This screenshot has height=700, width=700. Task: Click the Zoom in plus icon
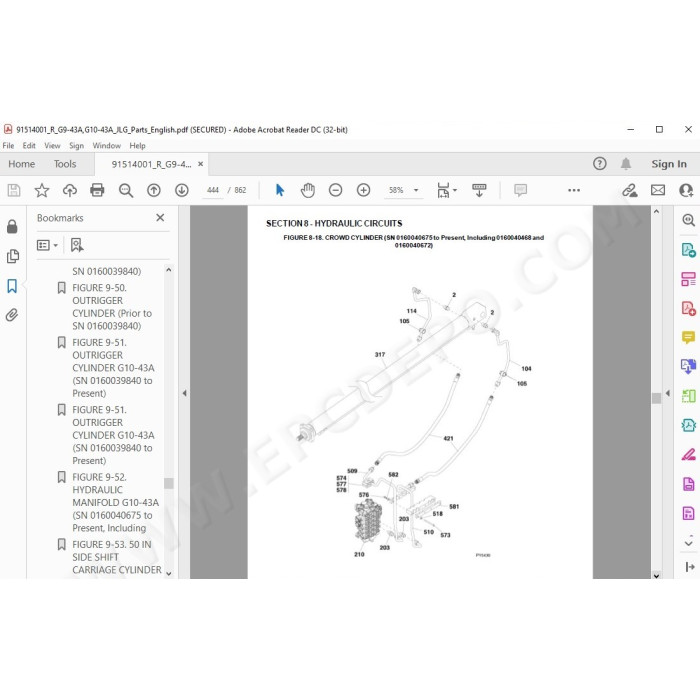click(363, 190)
